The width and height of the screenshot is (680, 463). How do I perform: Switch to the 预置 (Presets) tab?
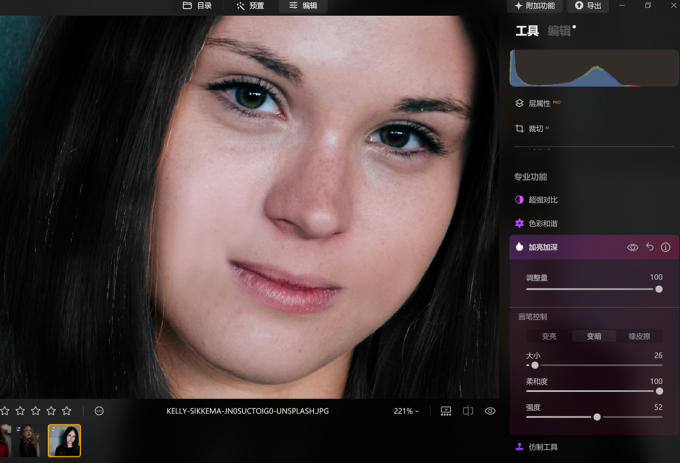(x=250, y=6)
